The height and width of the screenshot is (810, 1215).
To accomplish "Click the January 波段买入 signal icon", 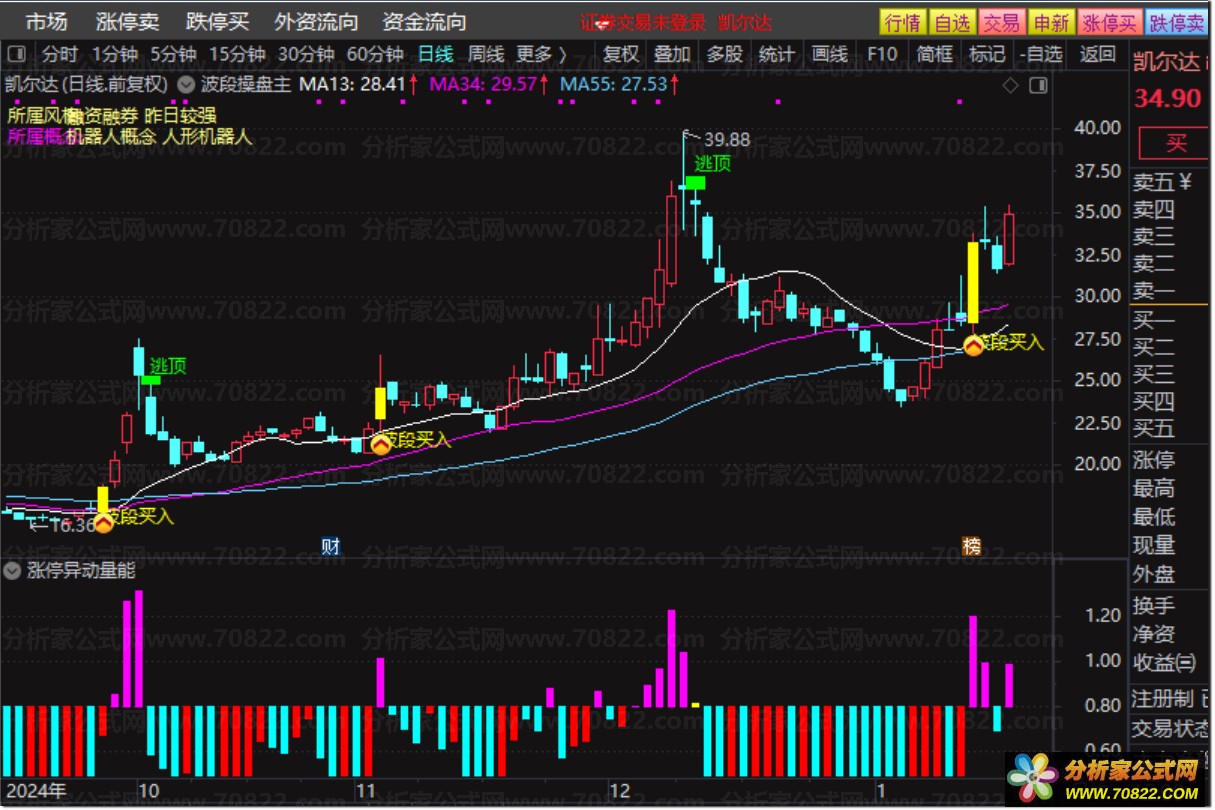I will click(x=973, y=346).
